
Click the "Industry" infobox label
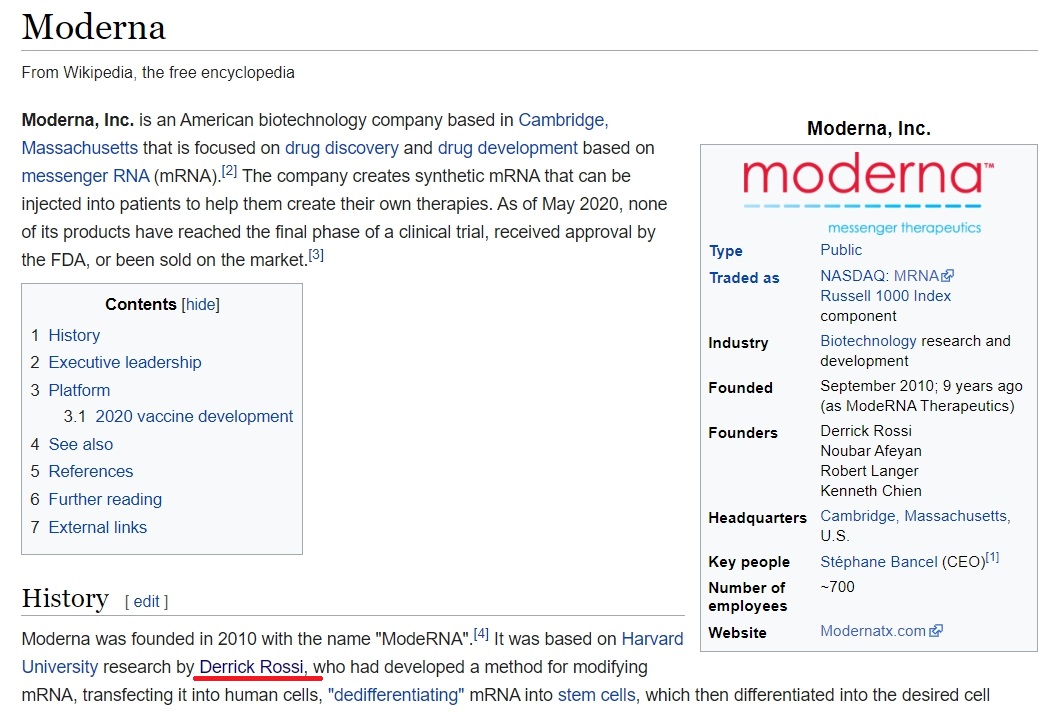pos(738,343)
